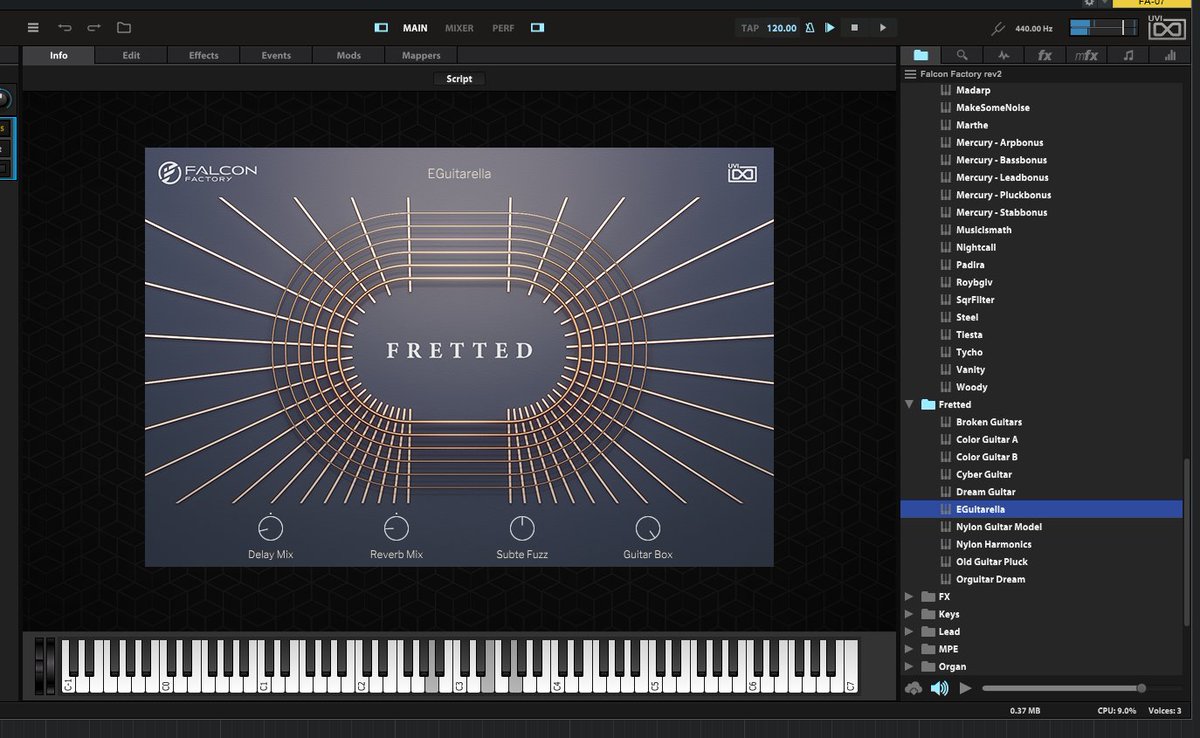Click the stop transport button
This screenshot has width=1200, height=738.
[x=855, y=28]
